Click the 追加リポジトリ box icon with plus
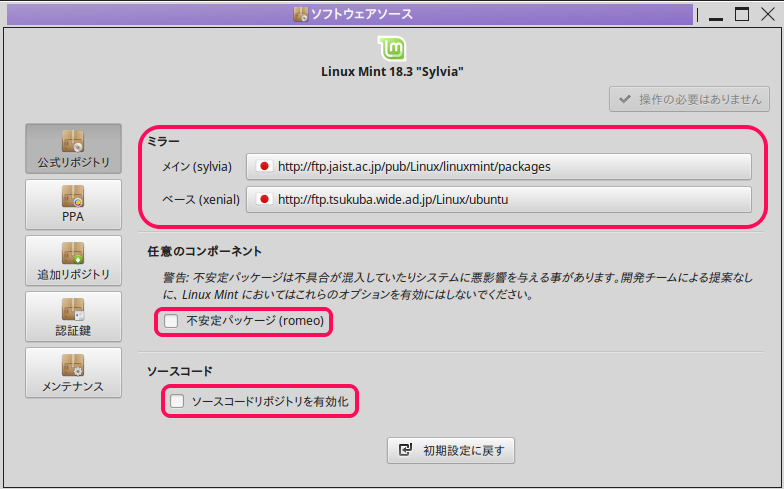The width and height of the screenshot is (784, 489). (x=73, y=254)
